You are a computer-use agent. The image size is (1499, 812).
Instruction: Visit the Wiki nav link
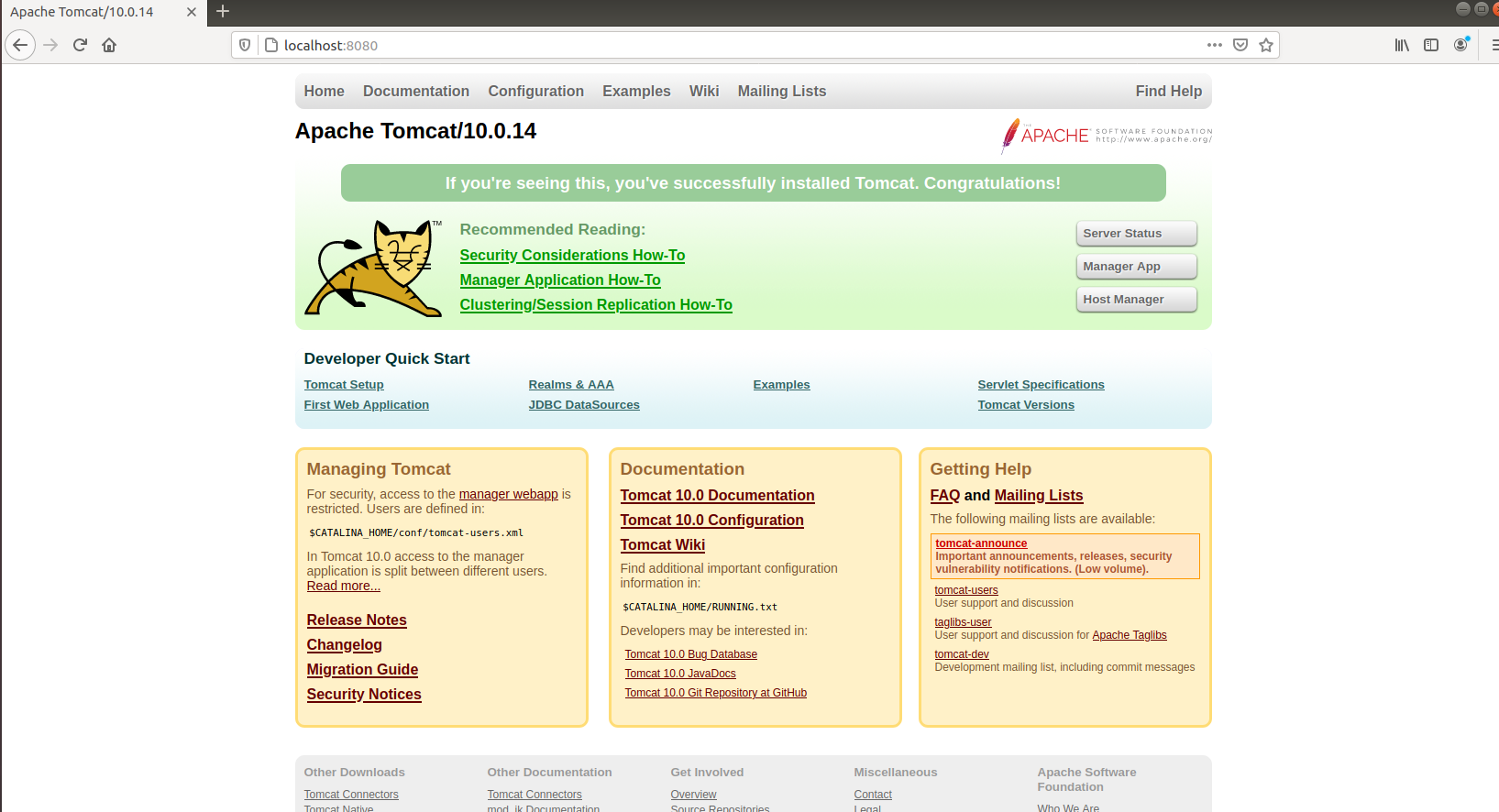coord(704,92)
